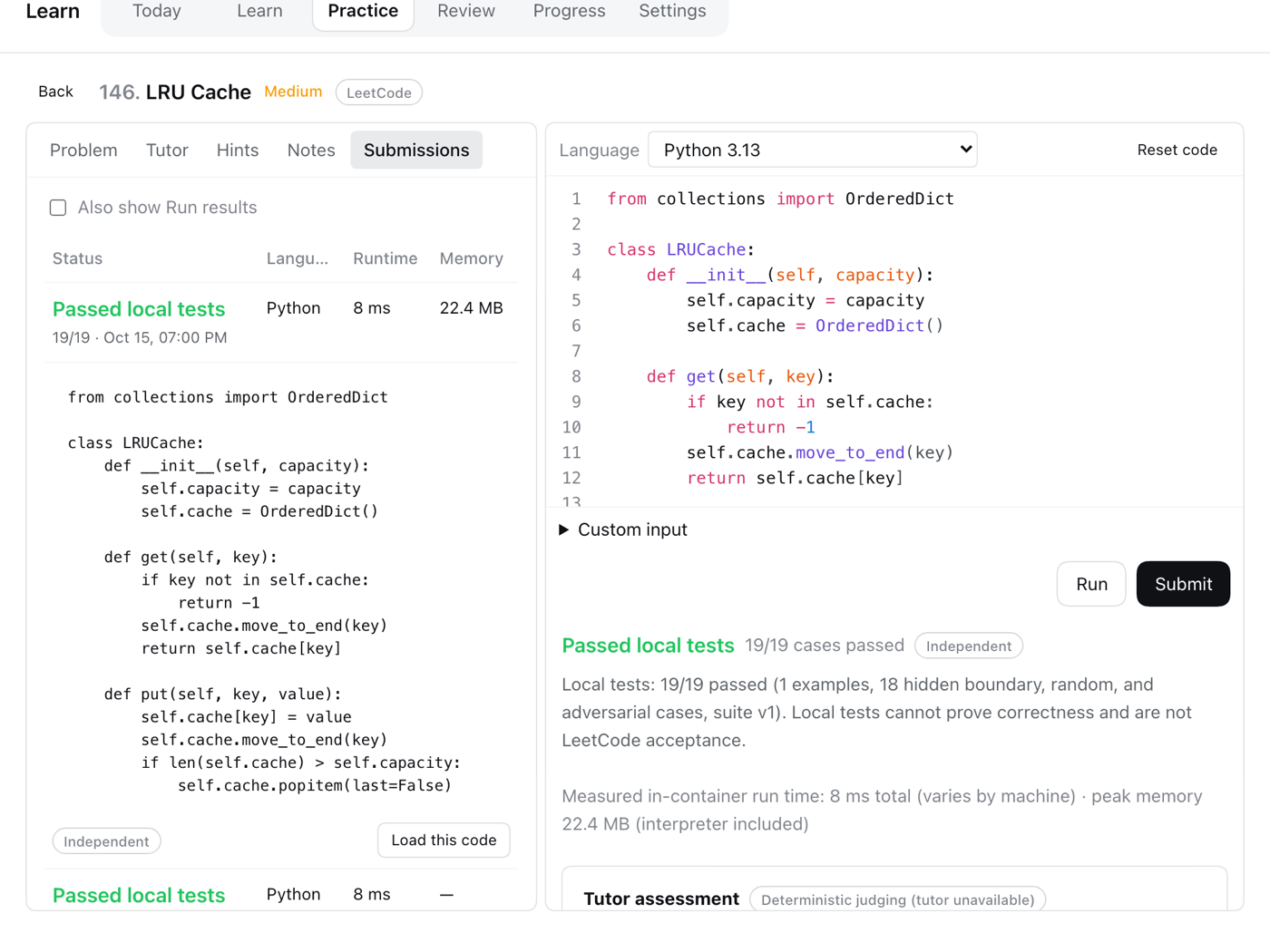The width and height of the screenshot is (1270, 952).
Task: Click the Status column header
Action: pyautogui.click(x=77, y=258)
